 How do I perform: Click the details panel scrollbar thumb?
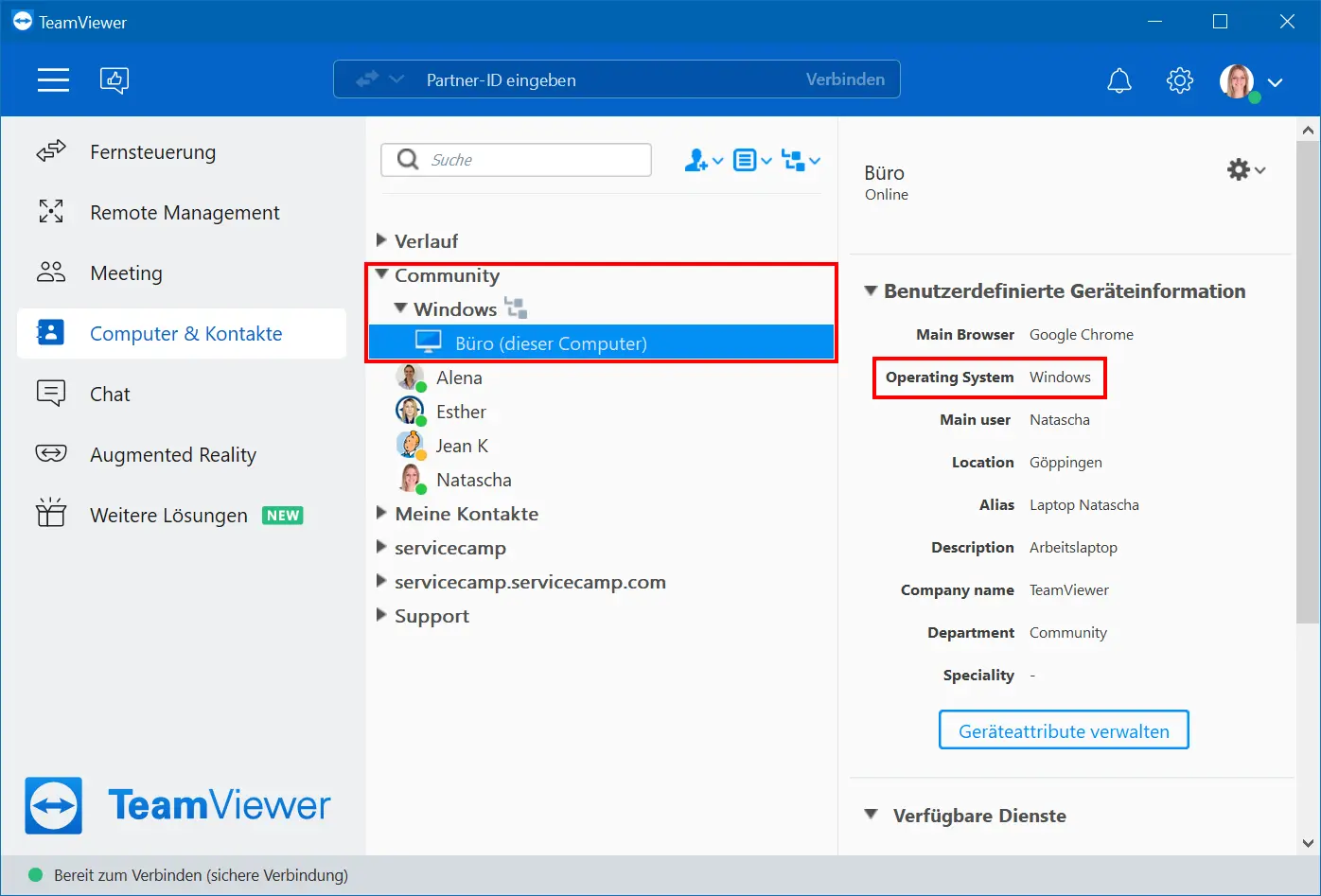(1308, 382)
